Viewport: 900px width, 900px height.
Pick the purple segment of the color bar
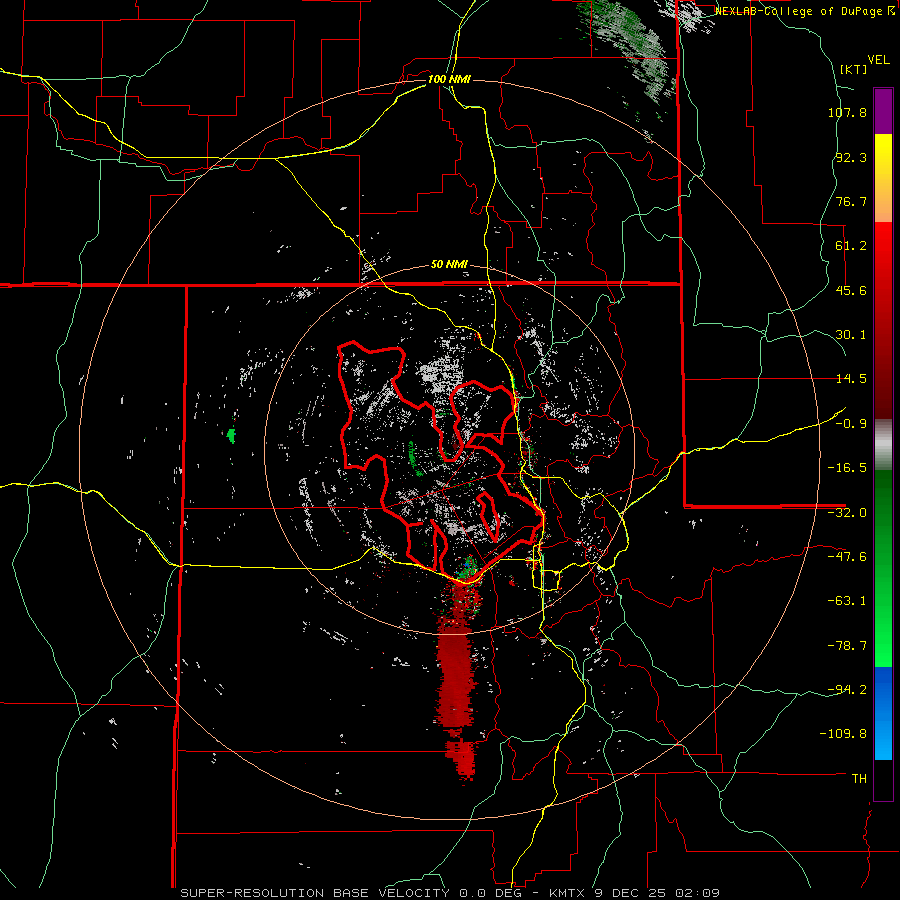(x=883, y=111)
